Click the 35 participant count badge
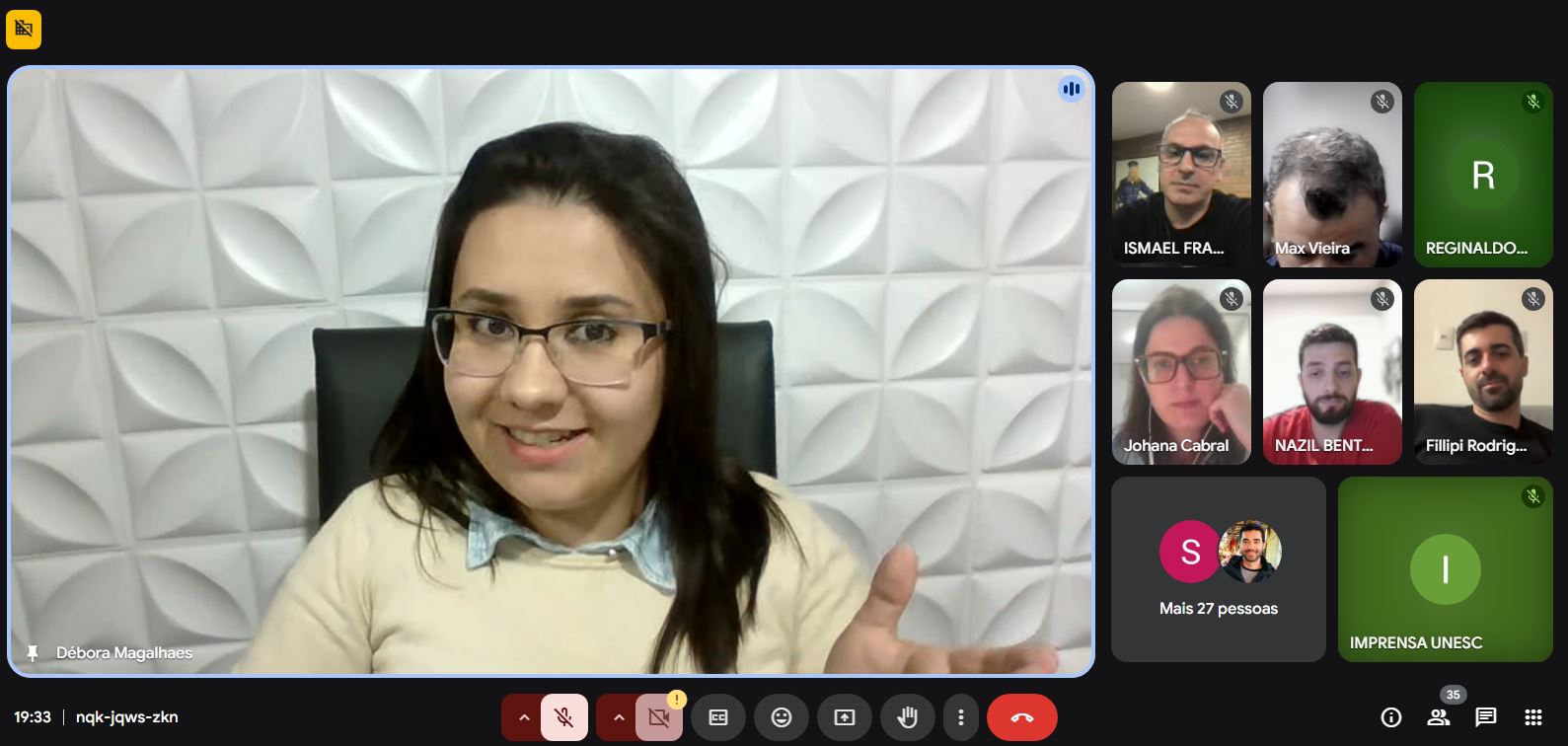This screenshot has width=1568, height=746. 1453,695
